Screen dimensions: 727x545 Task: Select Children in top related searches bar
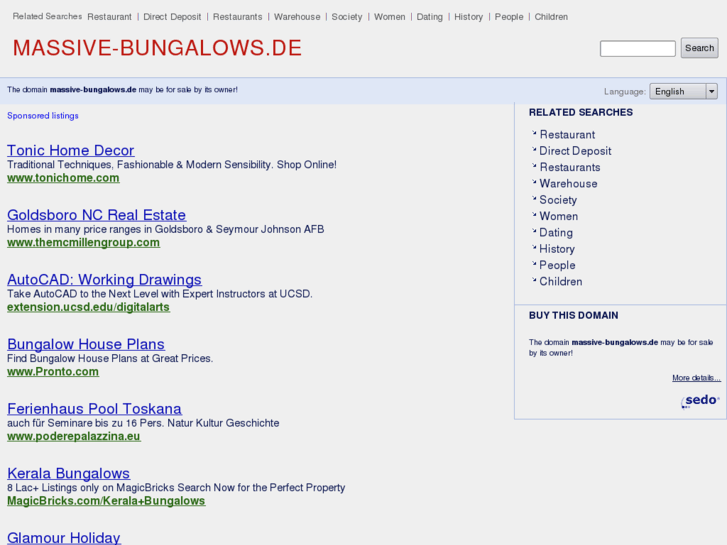click(x=551, y=17)
